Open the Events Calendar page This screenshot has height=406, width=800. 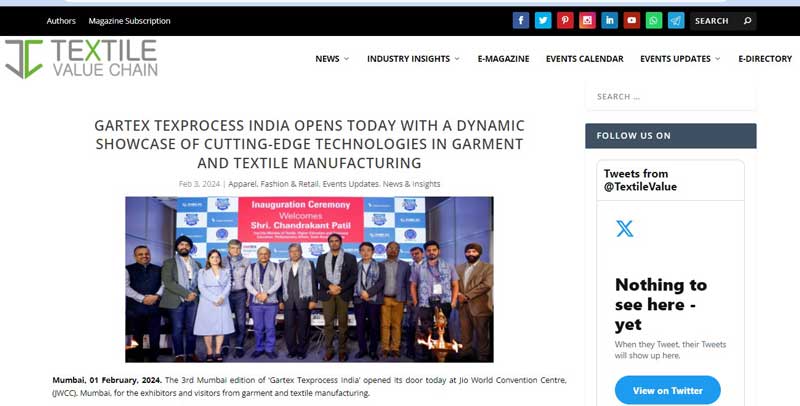click(585, 59)
